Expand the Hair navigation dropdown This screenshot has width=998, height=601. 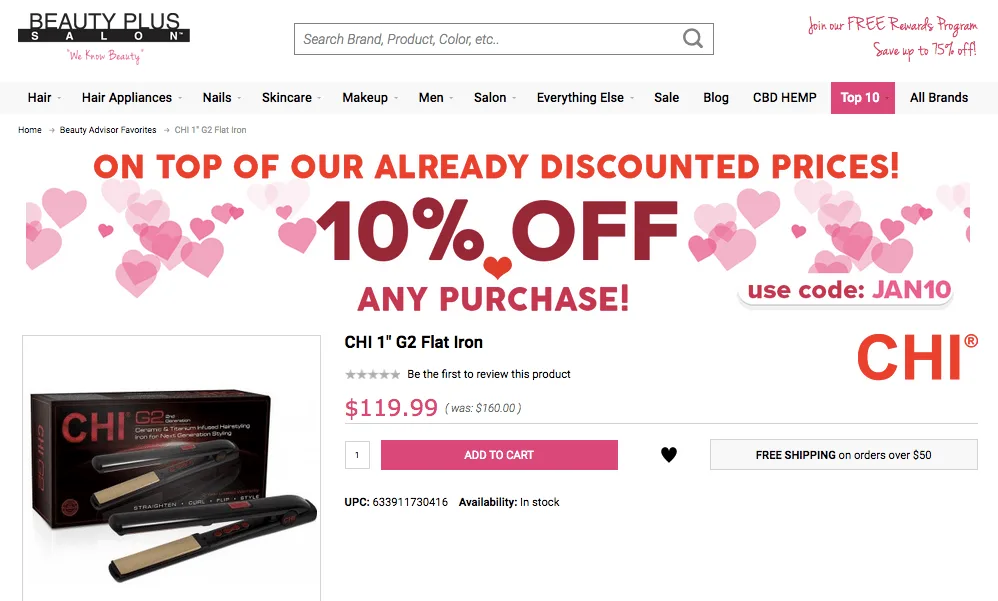40,97
